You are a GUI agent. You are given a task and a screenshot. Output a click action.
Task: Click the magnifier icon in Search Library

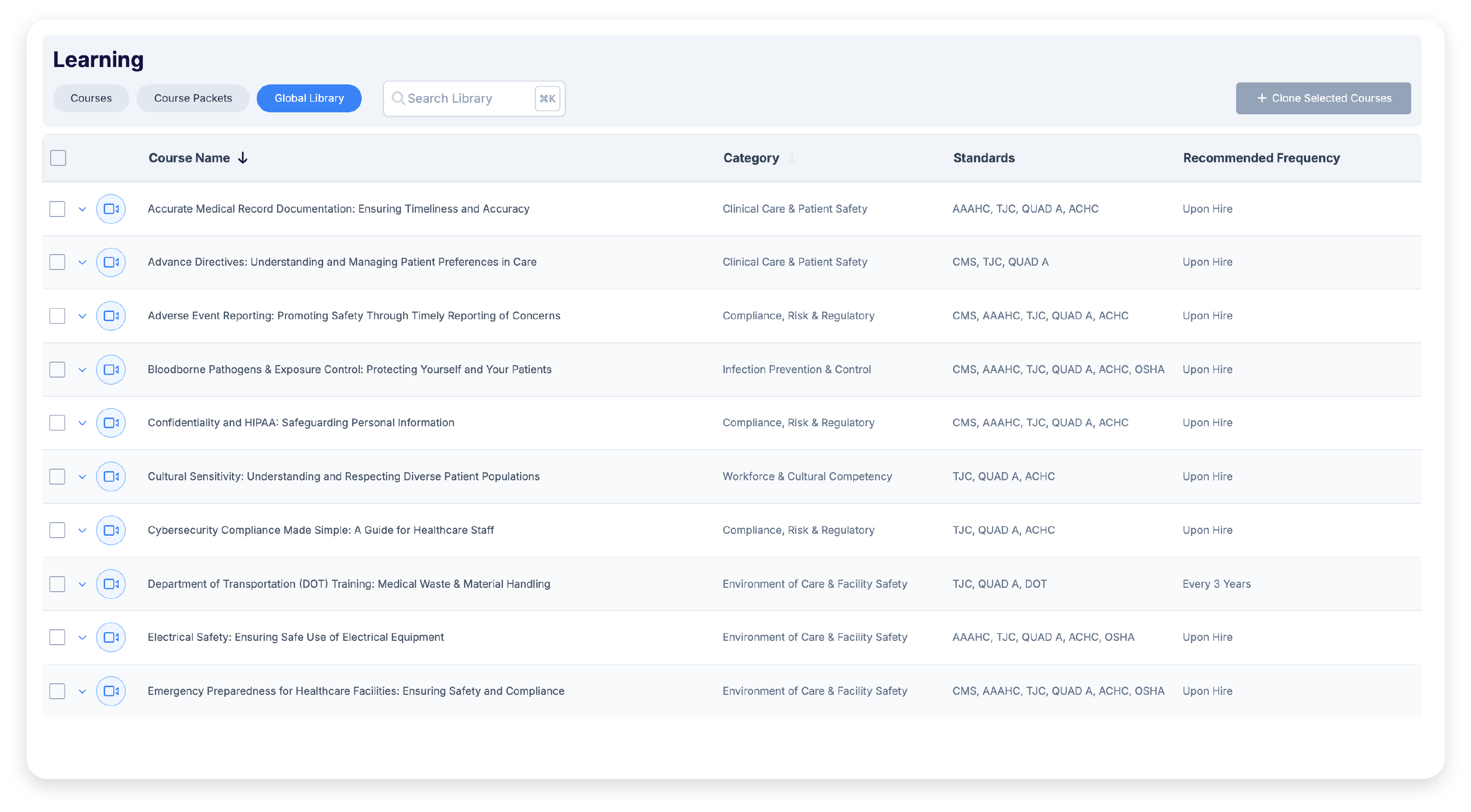[x=398, y=98]
